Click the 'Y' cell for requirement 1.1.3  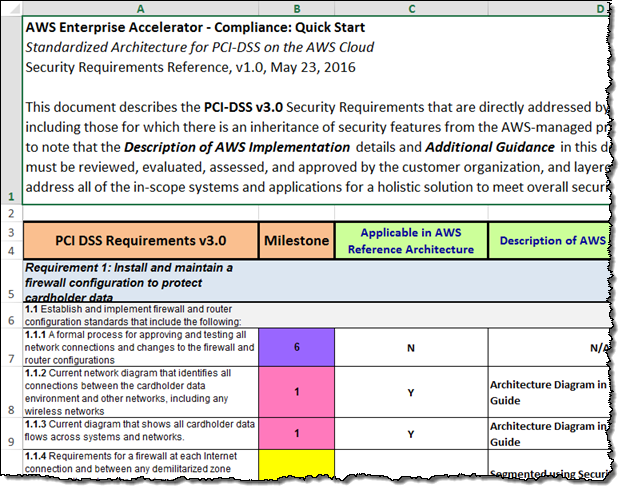tap(411, 434)
